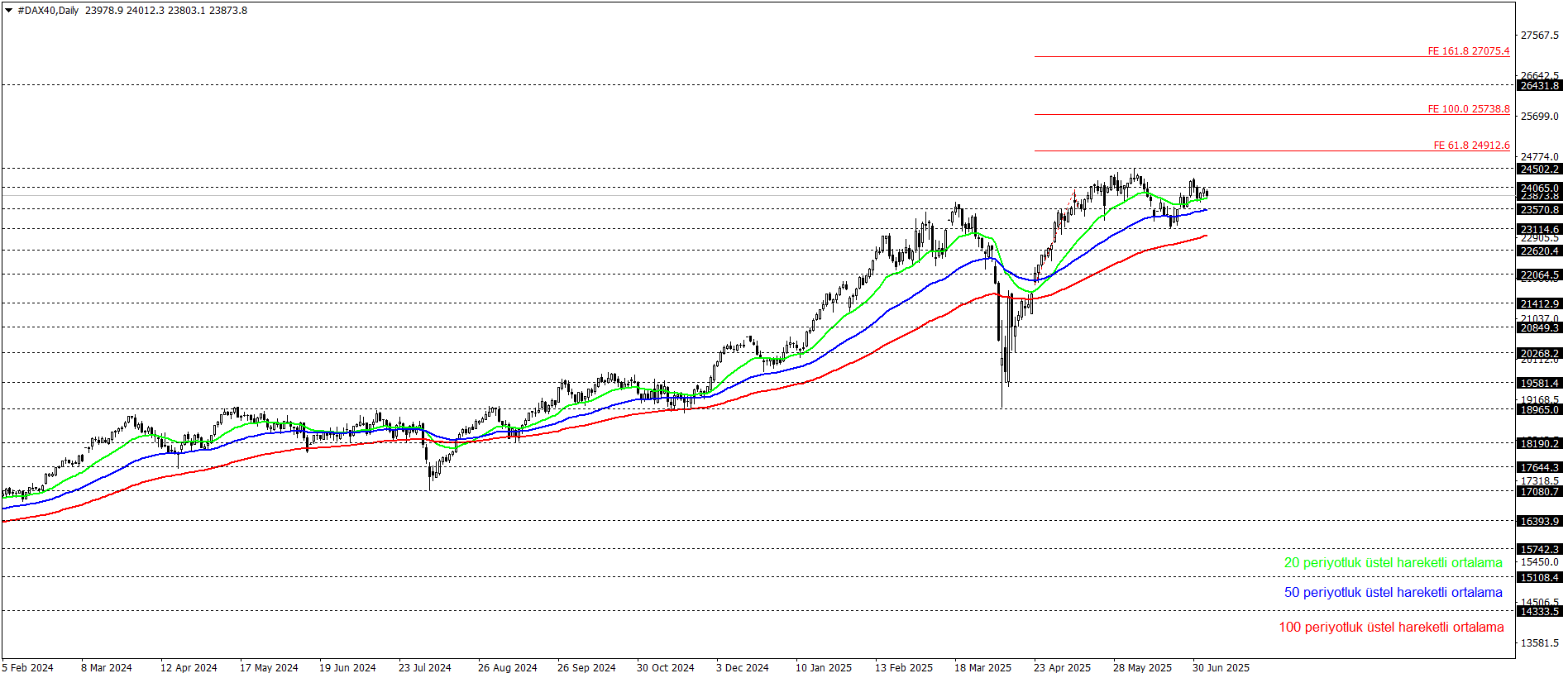The height and width of the screenshot is (678, 1568).
Task: Click the 18965.0 price level tag
Action: coord(1540,410)
